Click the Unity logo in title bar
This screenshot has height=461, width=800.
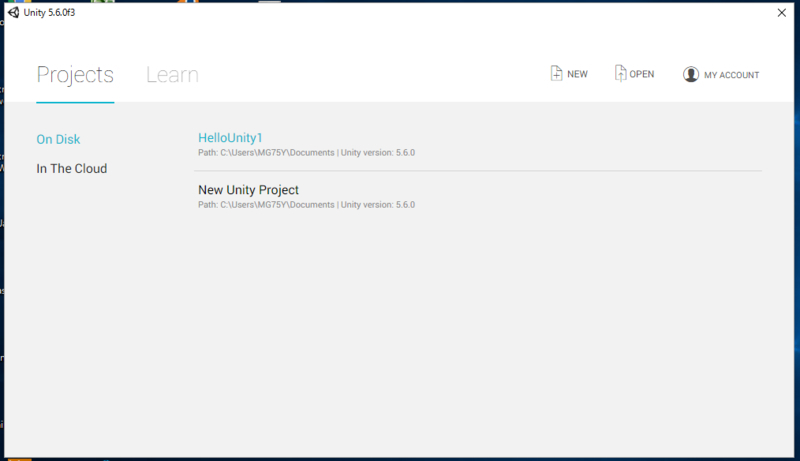click(14, 12)
